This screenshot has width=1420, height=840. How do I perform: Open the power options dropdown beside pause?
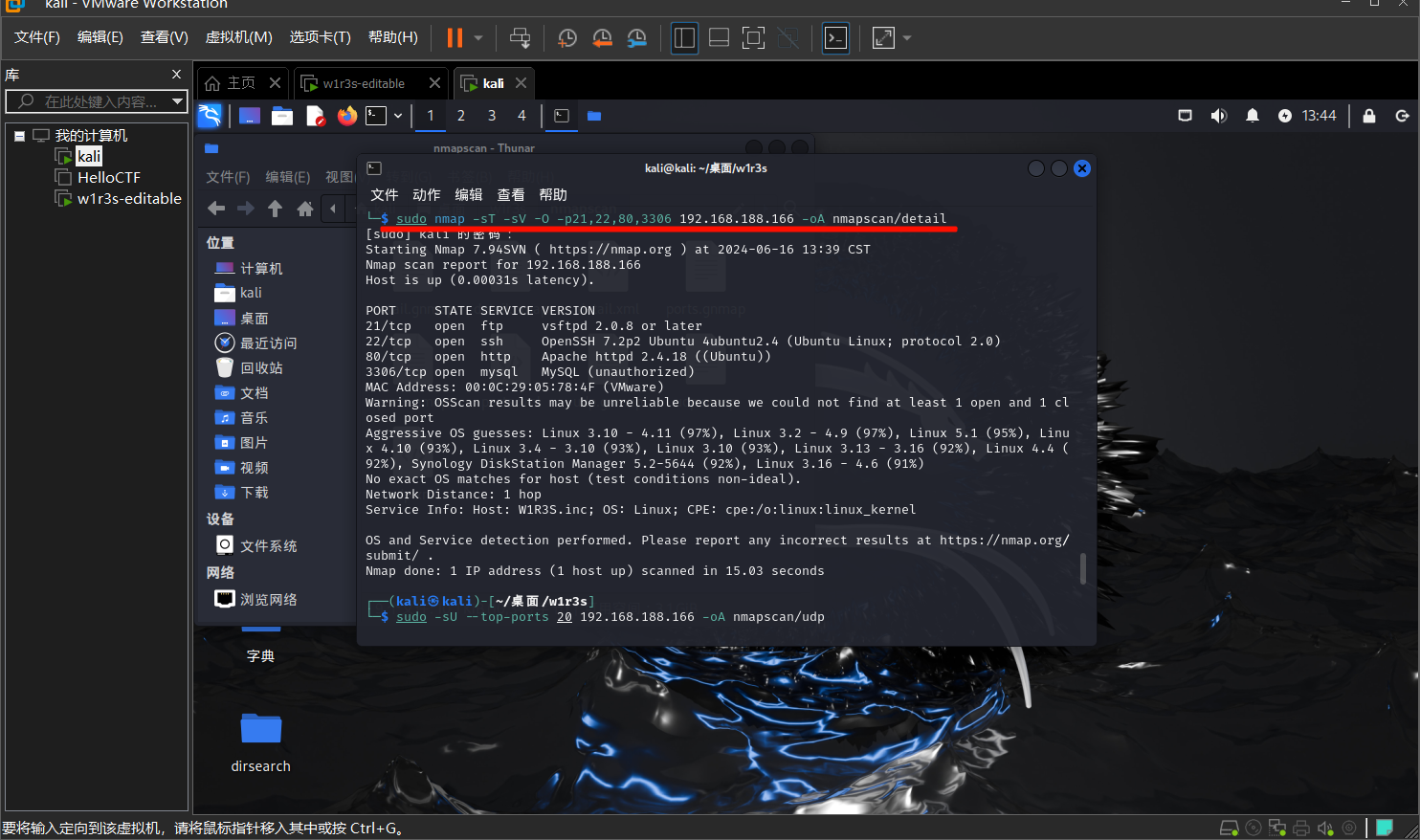click(478, 38)
